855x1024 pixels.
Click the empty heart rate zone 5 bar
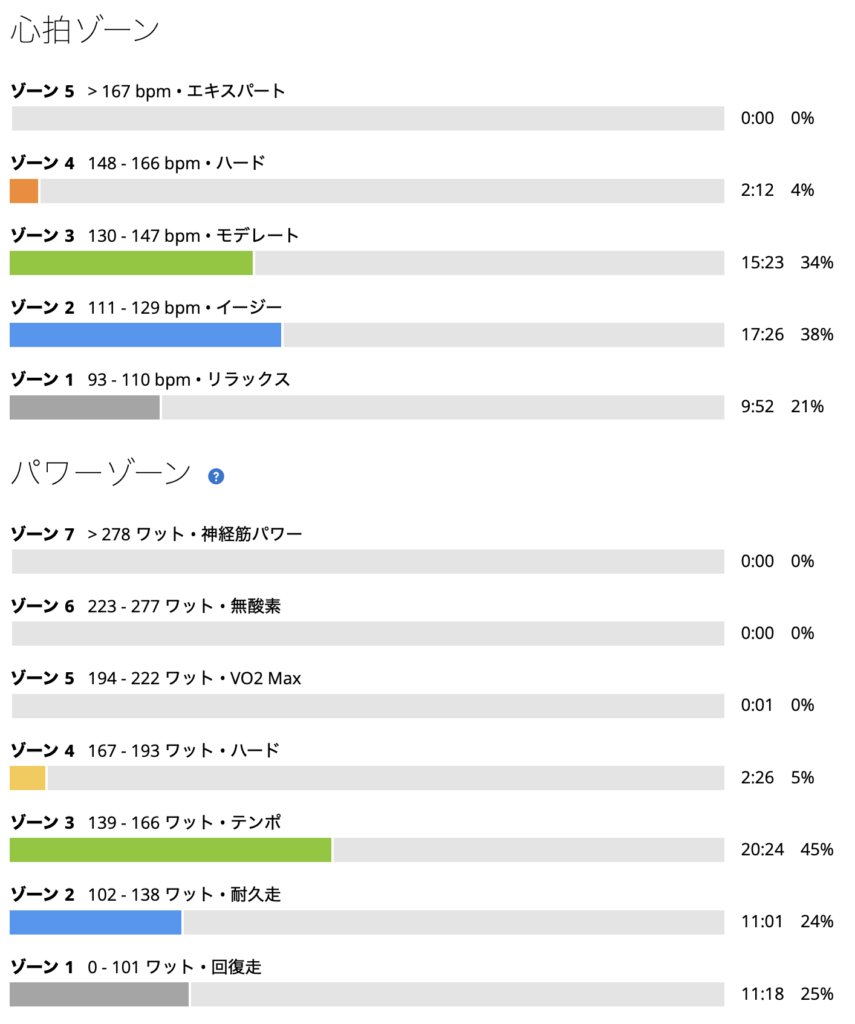point(368,118)
